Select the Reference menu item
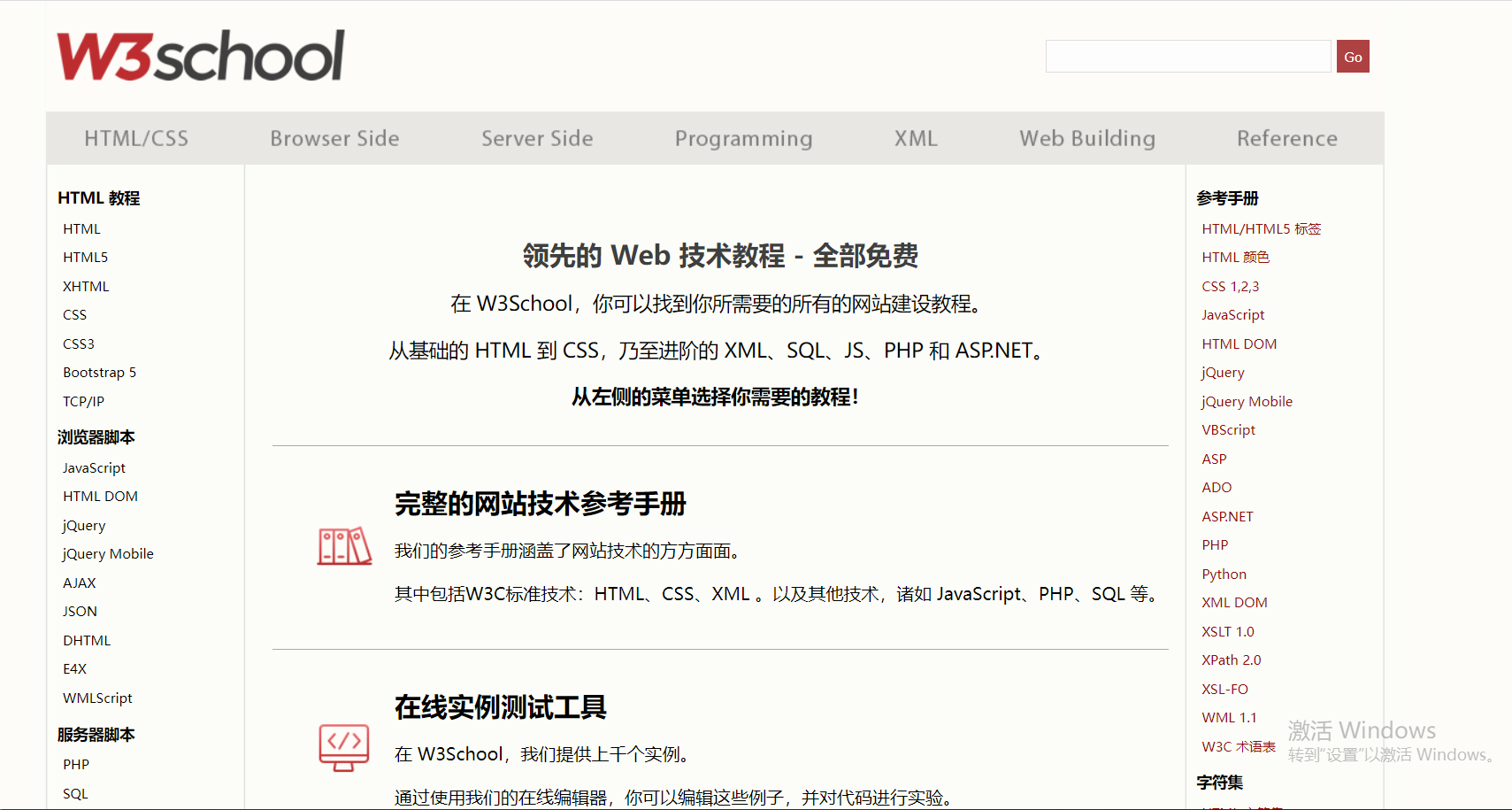Viewport: 1512px width, 810px height. pos(1286,139)
